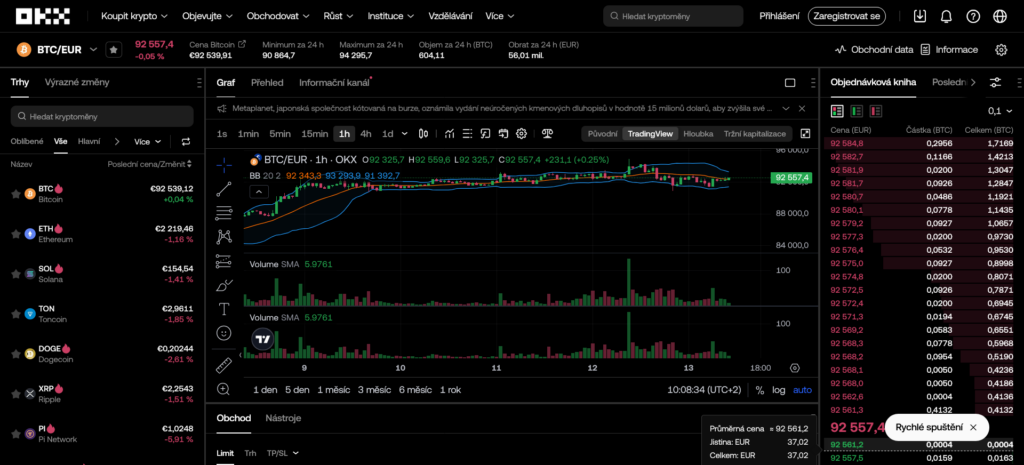Open the emoji sticker tool

click(x=224, y=333)
